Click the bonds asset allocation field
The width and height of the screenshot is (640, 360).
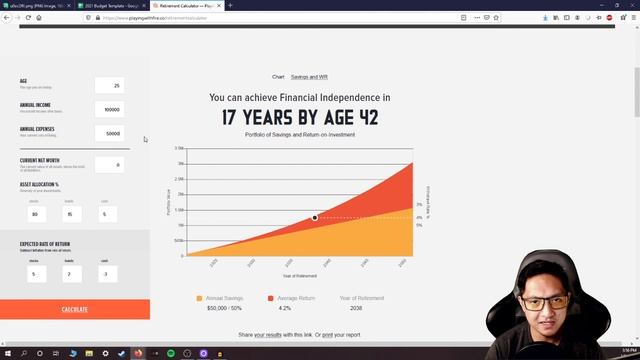(72, 214)
